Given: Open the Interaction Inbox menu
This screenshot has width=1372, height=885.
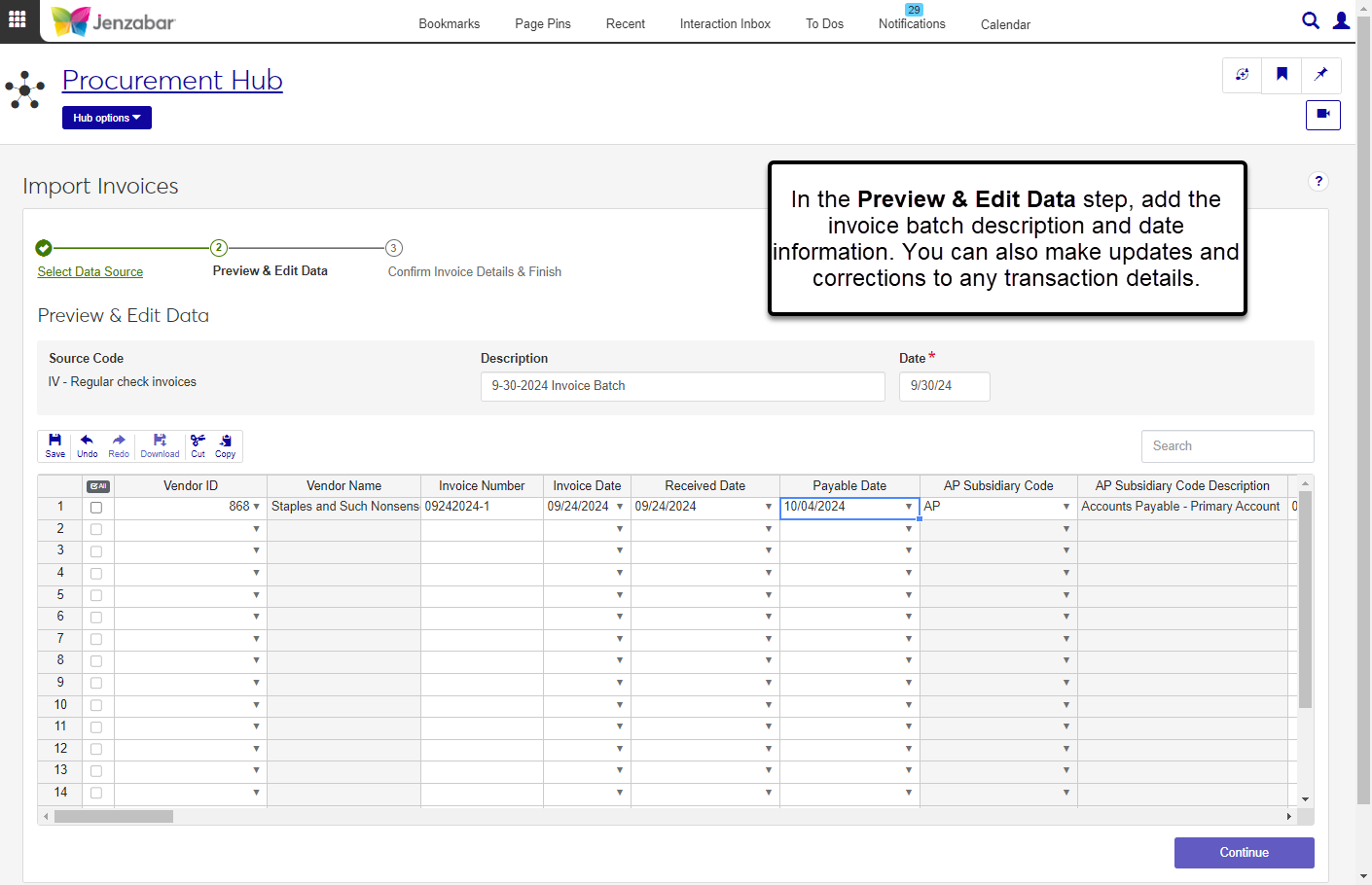Looking at the screenshot, I should coord(725,24).
